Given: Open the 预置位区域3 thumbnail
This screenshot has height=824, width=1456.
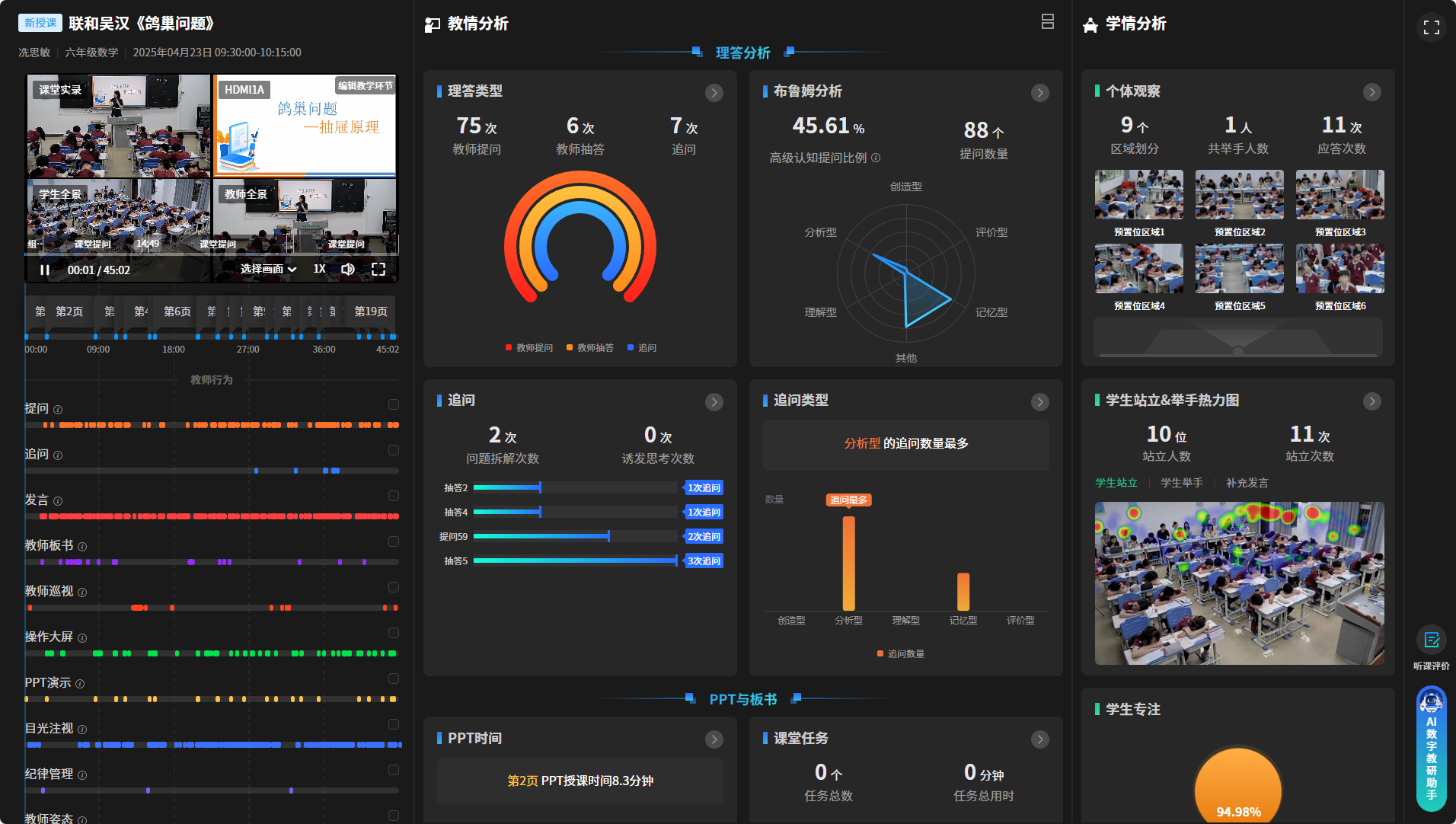Looking at the screenshot, I should tap(1339, 195).
